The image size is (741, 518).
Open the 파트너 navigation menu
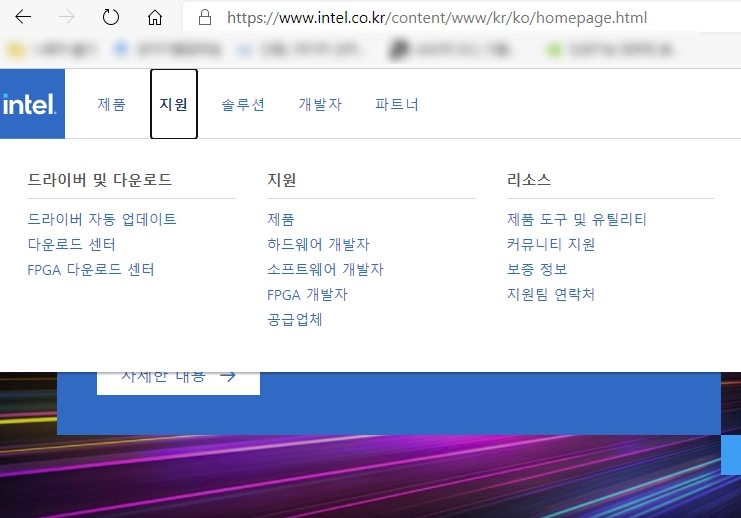click(x=397, y=104)
